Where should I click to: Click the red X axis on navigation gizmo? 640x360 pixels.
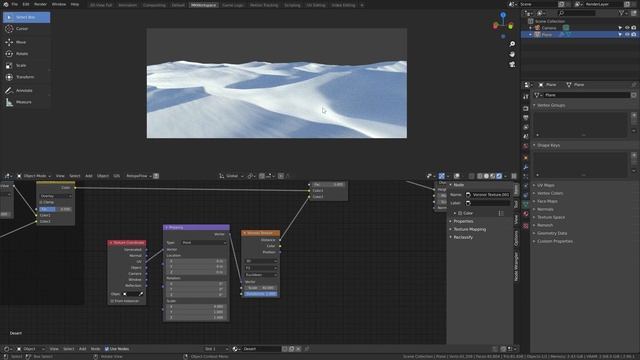click(496, 26)
